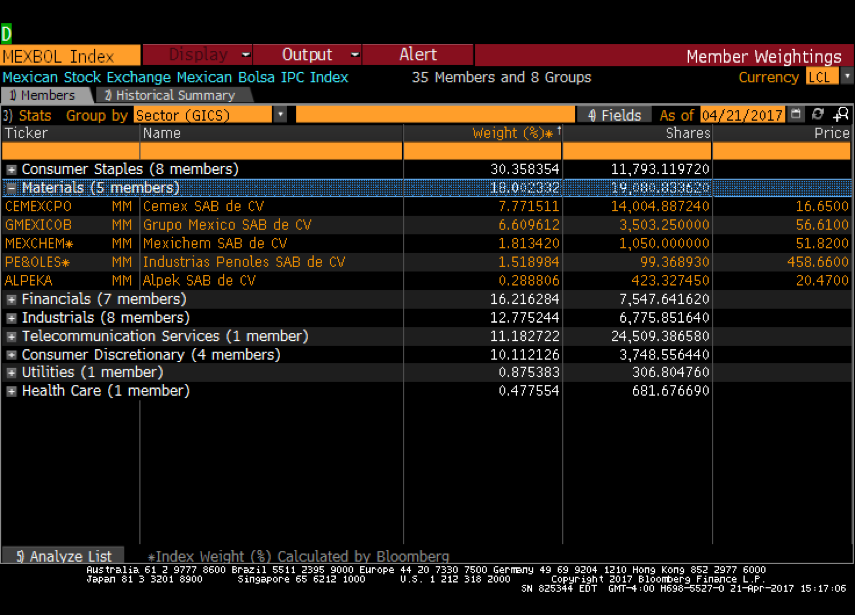Click the Ticker column filter field
The width and height of the screenshot is (855, 615).
click(70, 151)
